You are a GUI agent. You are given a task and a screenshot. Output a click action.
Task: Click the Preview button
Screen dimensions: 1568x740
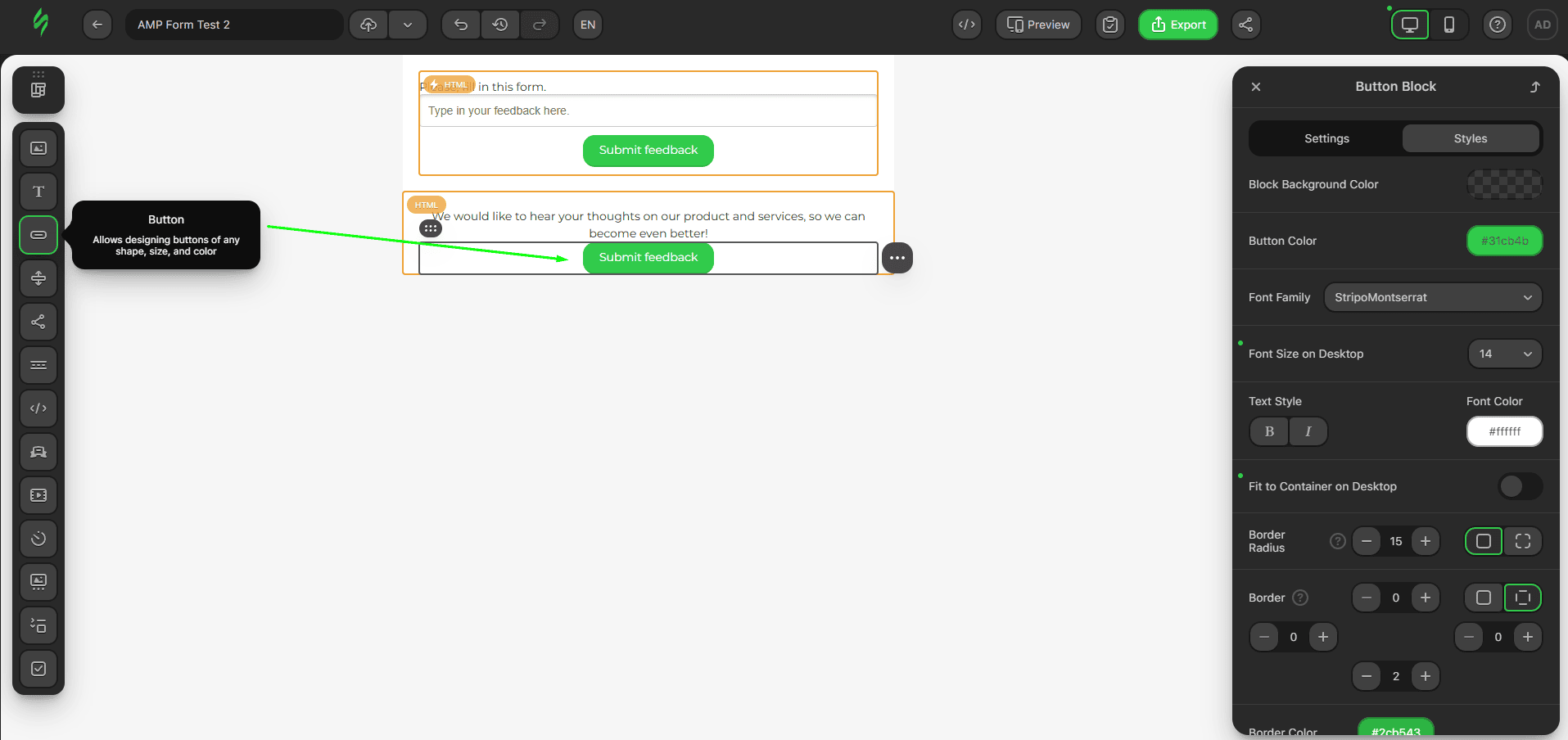pyautogui.click(x=1037, y=25)
